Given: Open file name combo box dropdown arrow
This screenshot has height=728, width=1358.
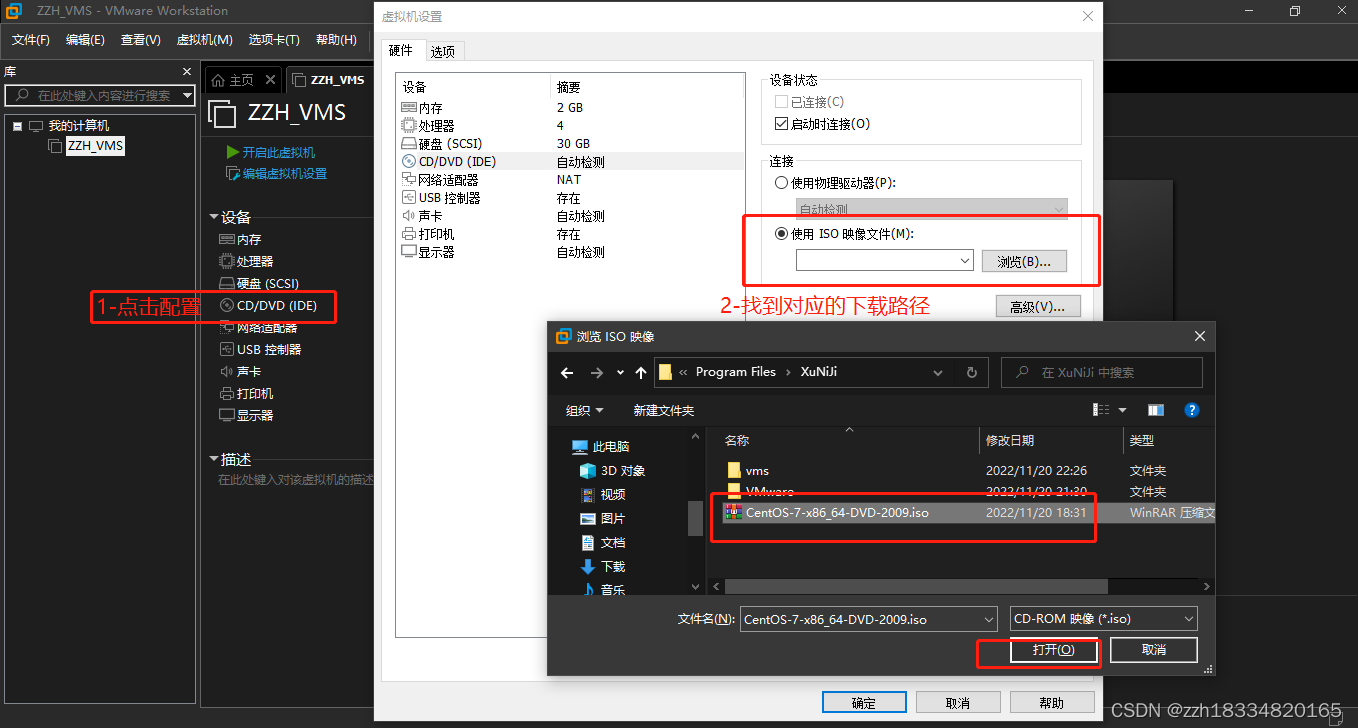Looking at the screenshot, I should 989,620.
